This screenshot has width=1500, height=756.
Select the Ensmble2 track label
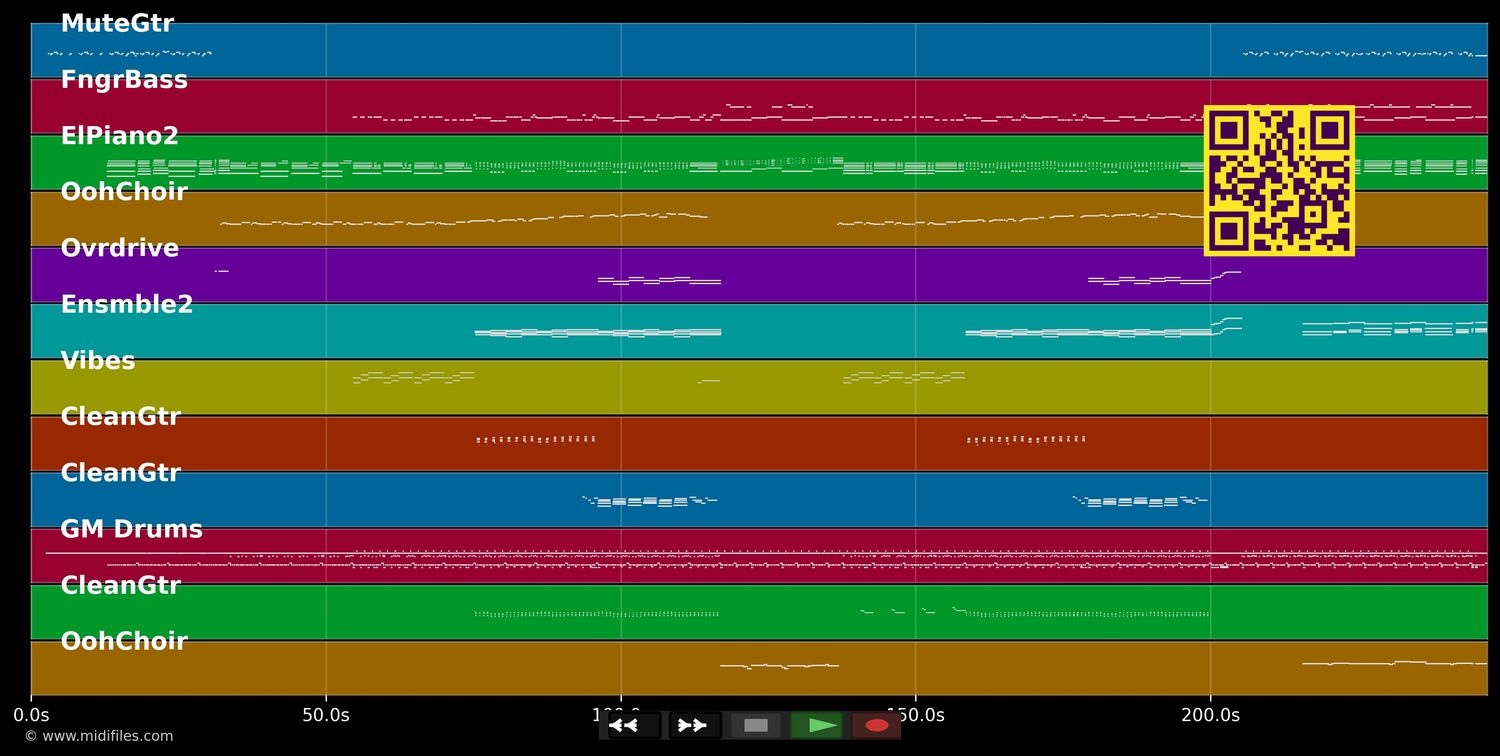[127, 304]
